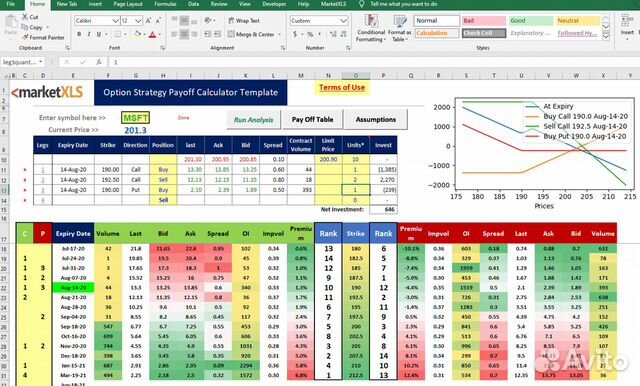Viewport: 640px width, 386px height.
Task: Click the Orientation text angle icon
Action: click(208, 20)
